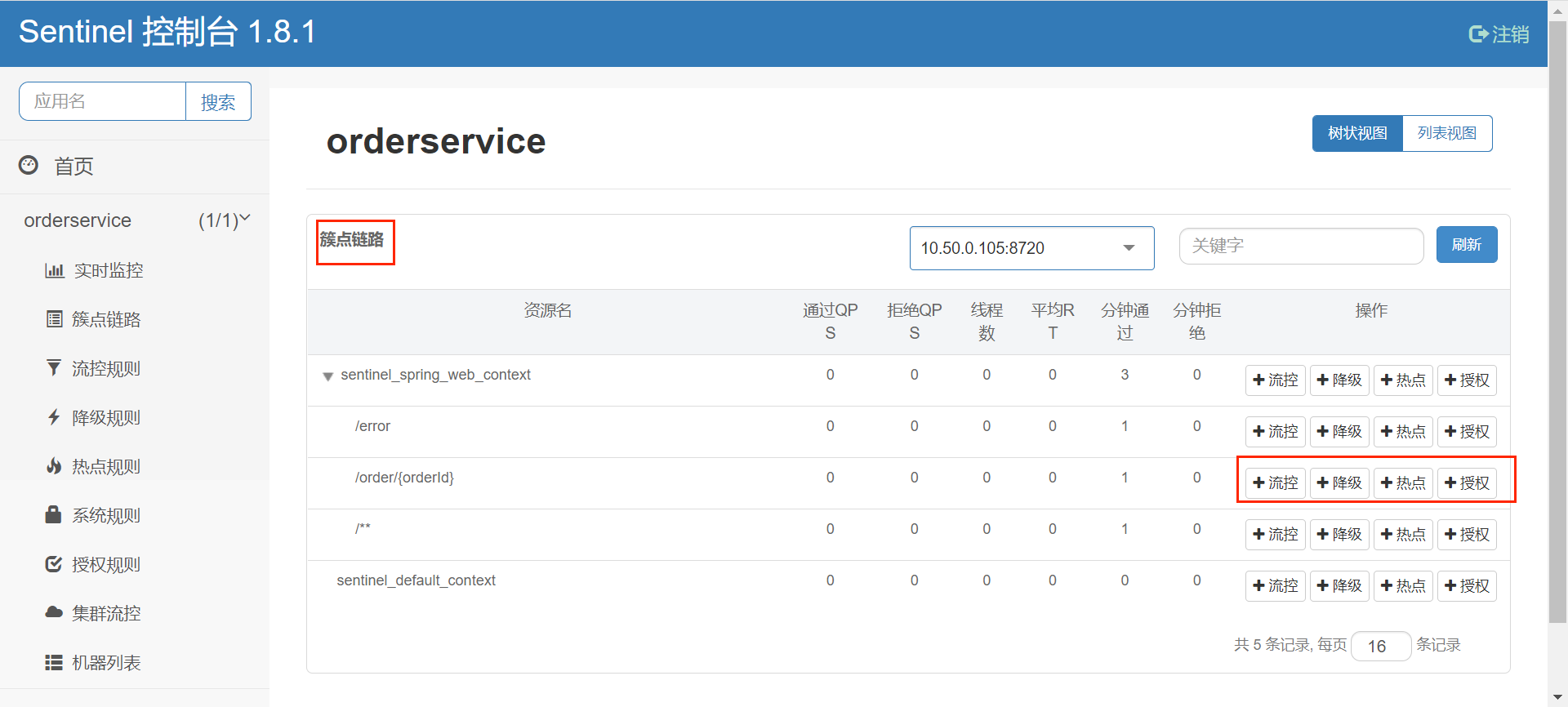Image resolution: width=1568 pixels, height=707 pixels.
Task: Focus the 应用名 search input
Action: pyautogui.click(x=103, y=101)
